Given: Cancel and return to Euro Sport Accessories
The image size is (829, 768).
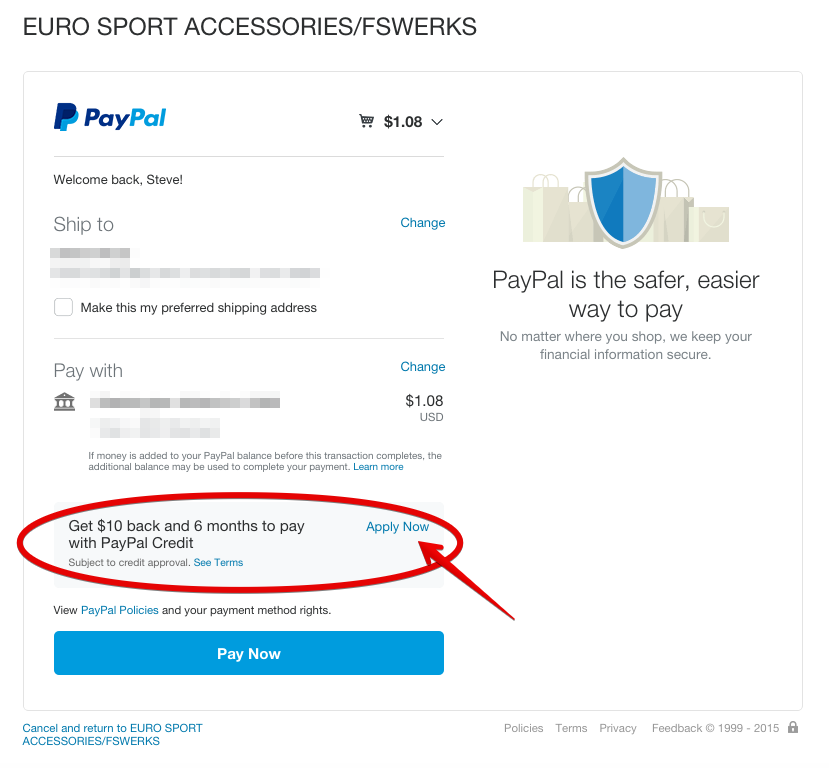Looking at the screenshot, I should [112, 734].
